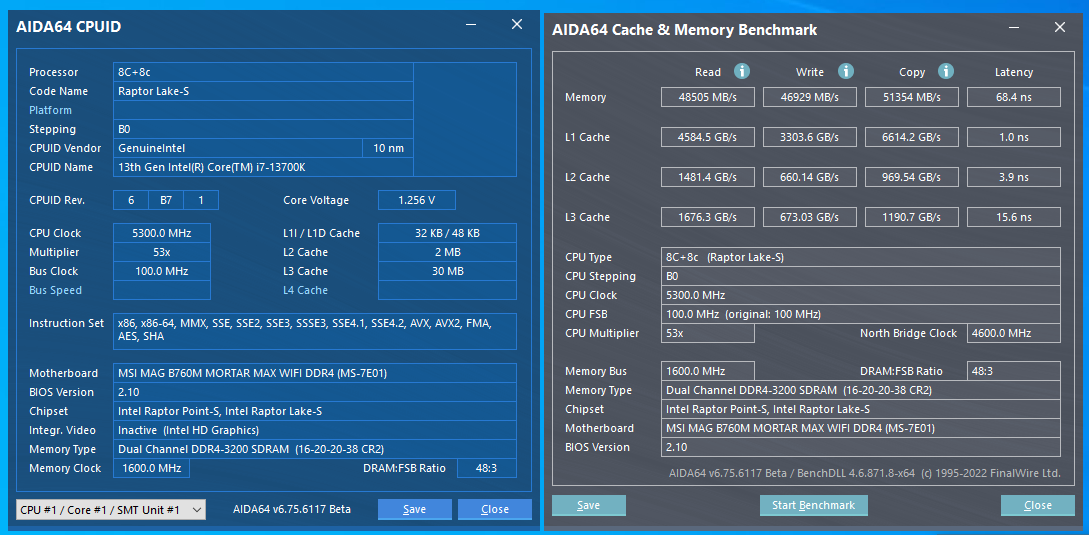Image resolution: width=1089 pixels, height=535 pixels.
Task: Click the Bus Speed link label
Action: (x=56, y=290)
